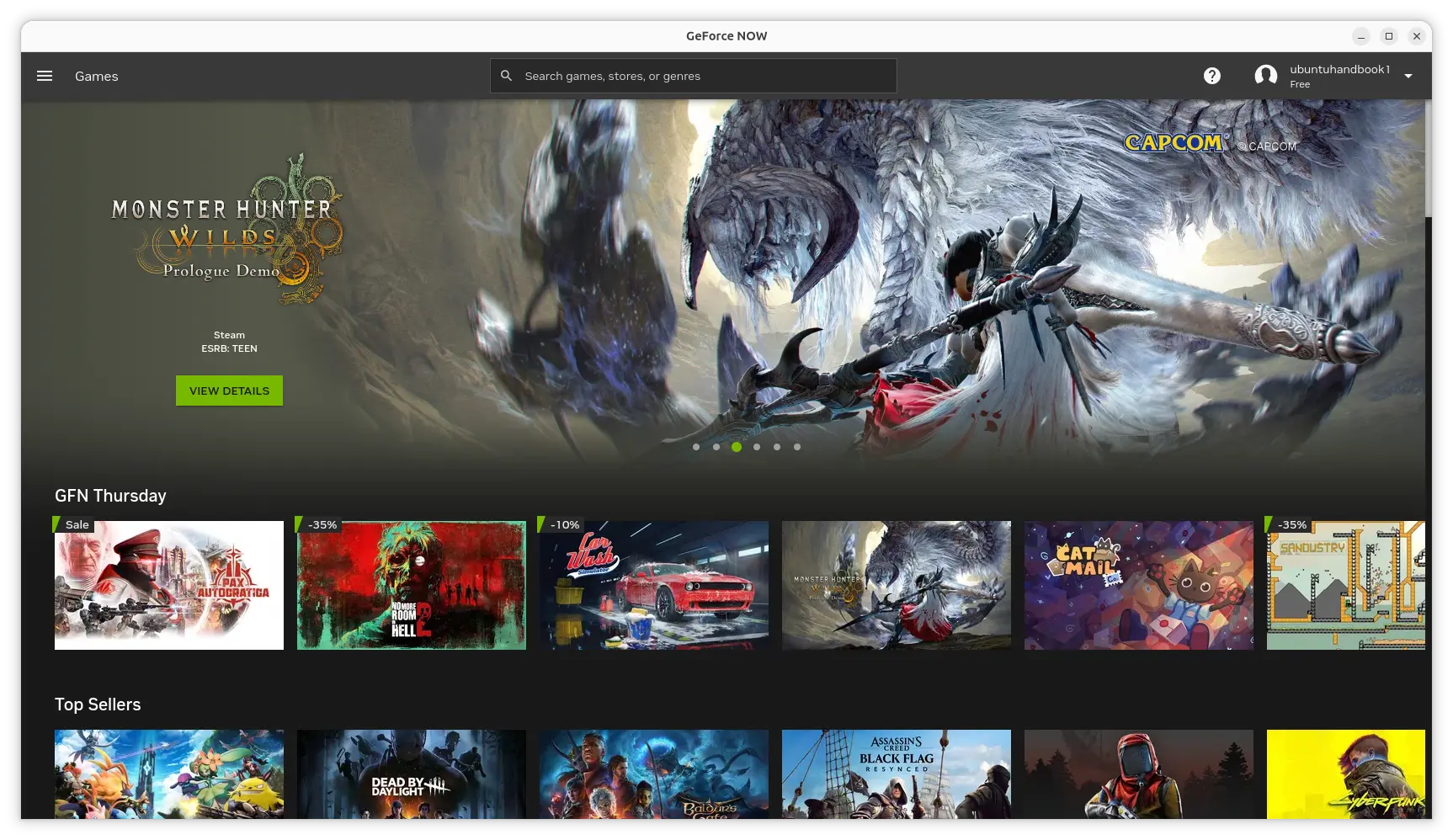Screen dimensions: 1453x840
Task: Open the Monster Hunter Wilds tile in GFN Thursday
Action: tap(897, 585)
